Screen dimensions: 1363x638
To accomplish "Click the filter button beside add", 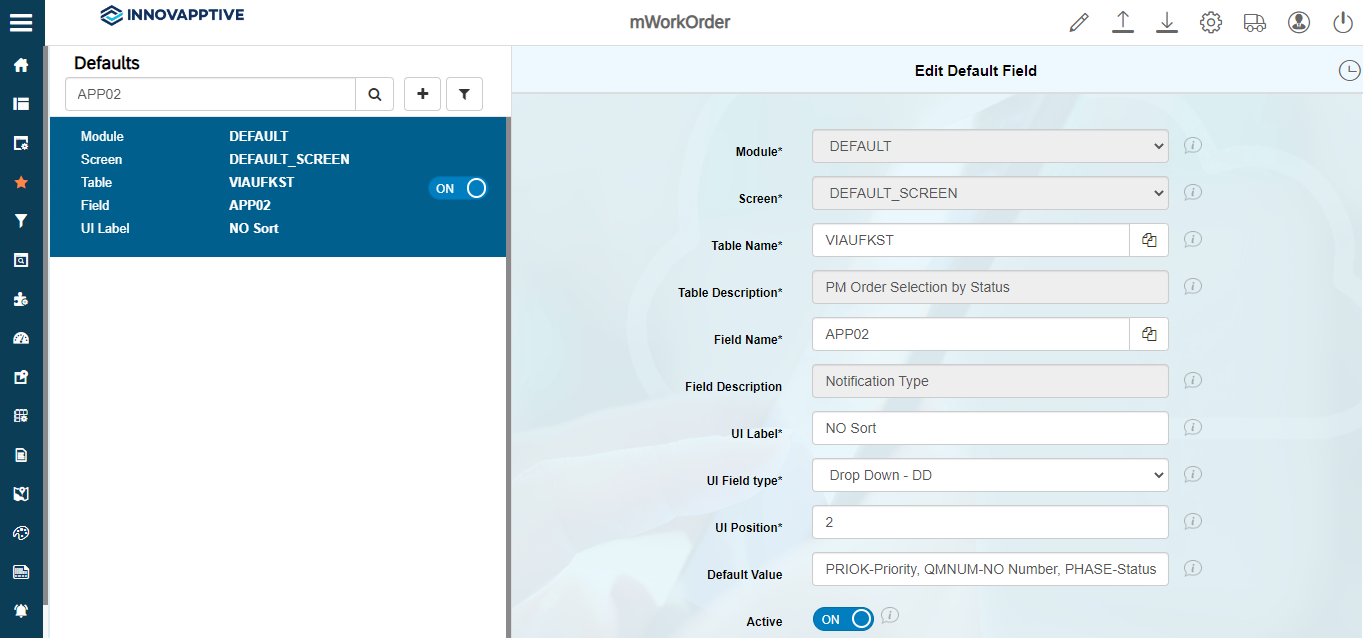I will pyautogui.click(x=464, y=94).
